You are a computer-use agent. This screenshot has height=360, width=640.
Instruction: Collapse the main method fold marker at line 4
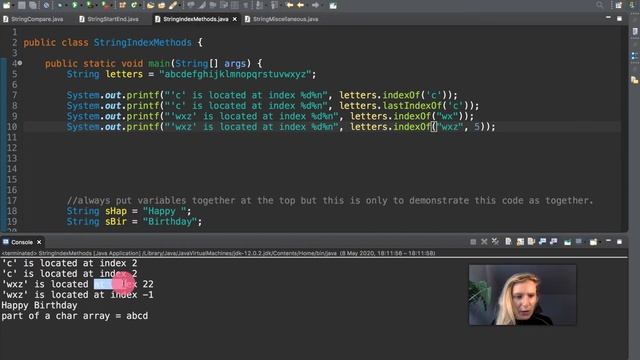pyautogui.click(x=20, y=63)
